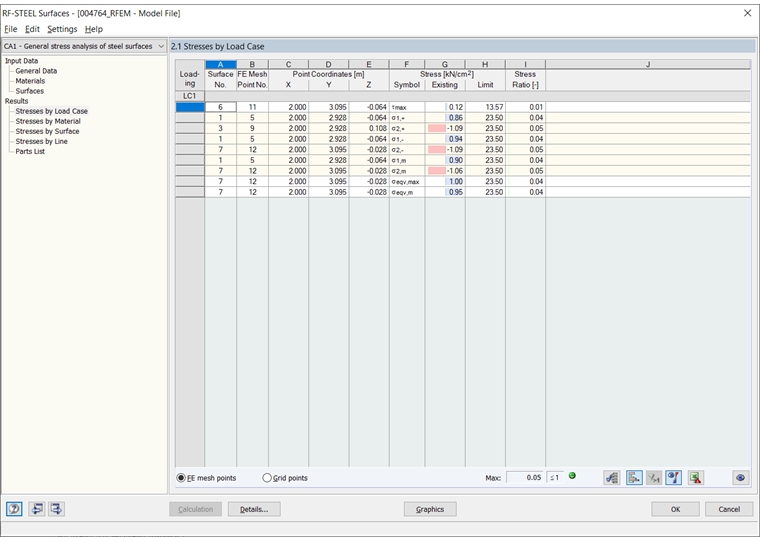Toggle the color relation scale icon
Screen dimensions: 760x542
pyautogui.click(x=674, y=478)
